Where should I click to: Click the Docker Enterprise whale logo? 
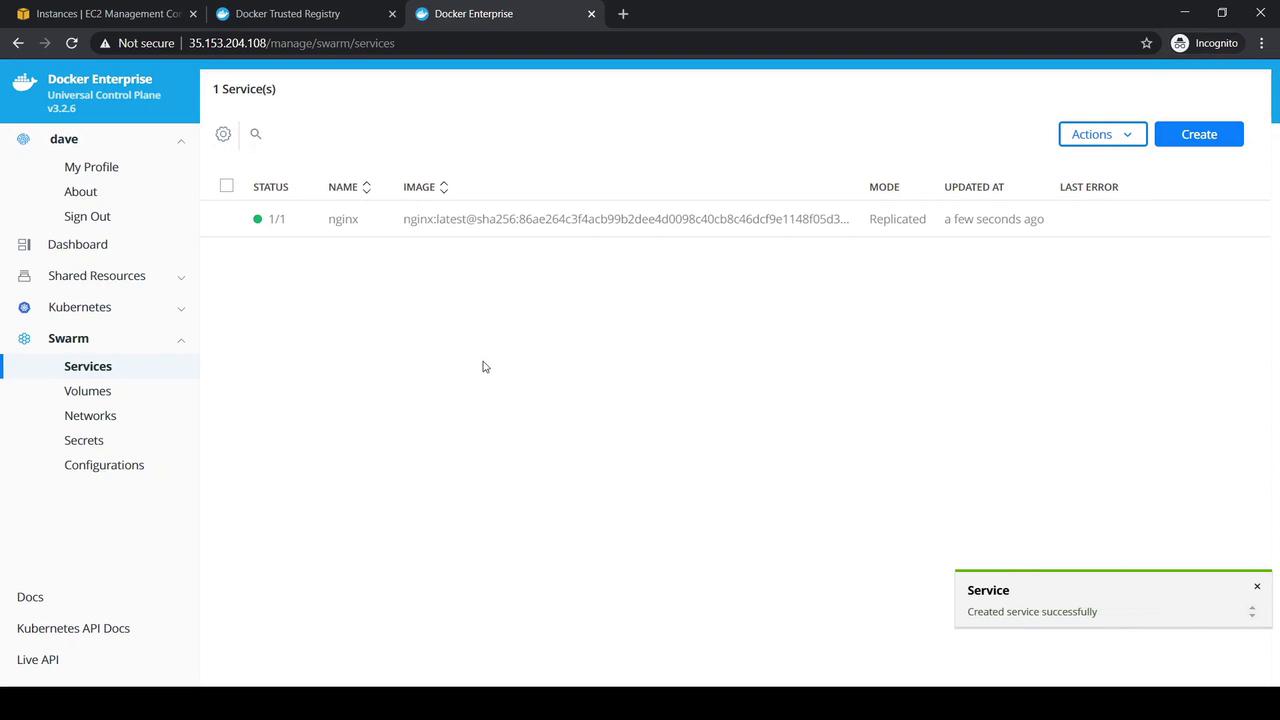[x=24, y=82]
